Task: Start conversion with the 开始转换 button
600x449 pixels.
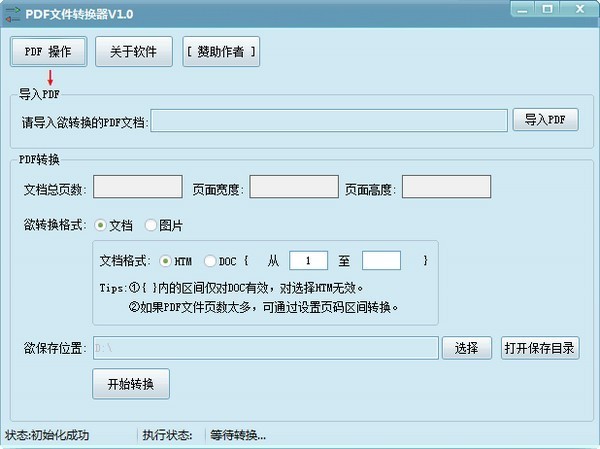Action: click(x=131, y=383)
